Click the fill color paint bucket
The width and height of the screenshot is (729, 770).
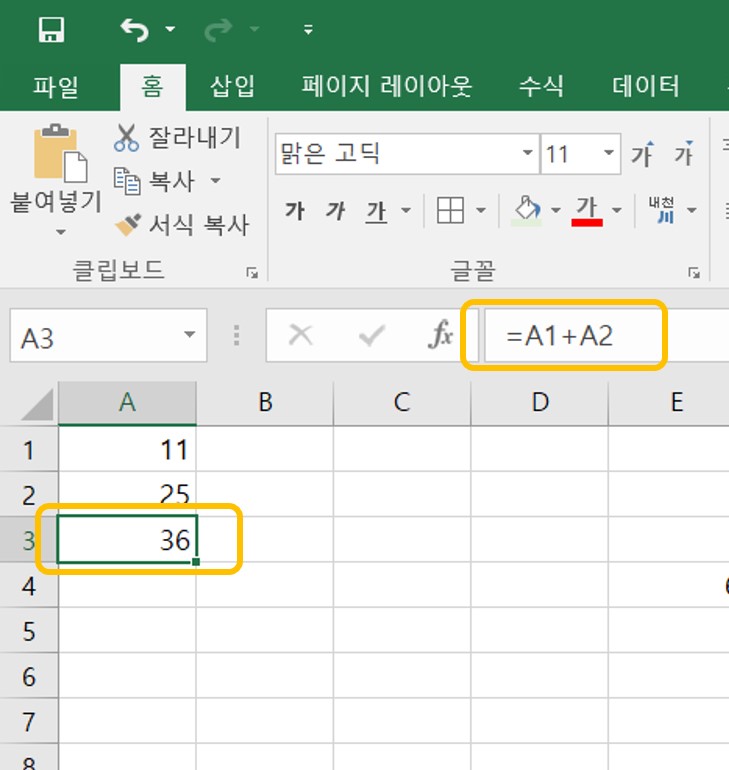click(x=527, y=211)
